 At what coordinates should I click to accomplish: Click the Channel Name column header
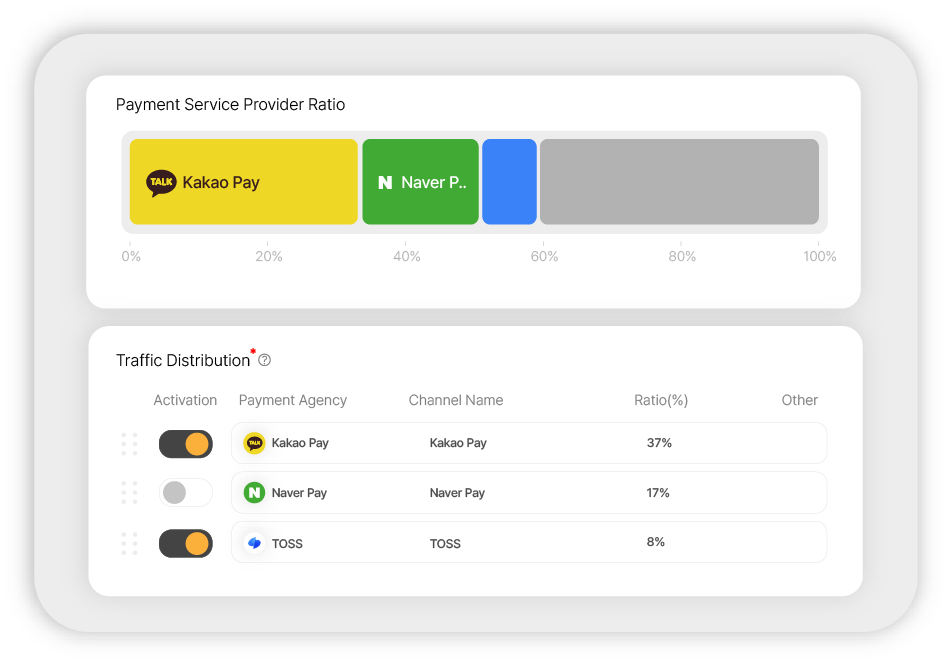(456, 400)
